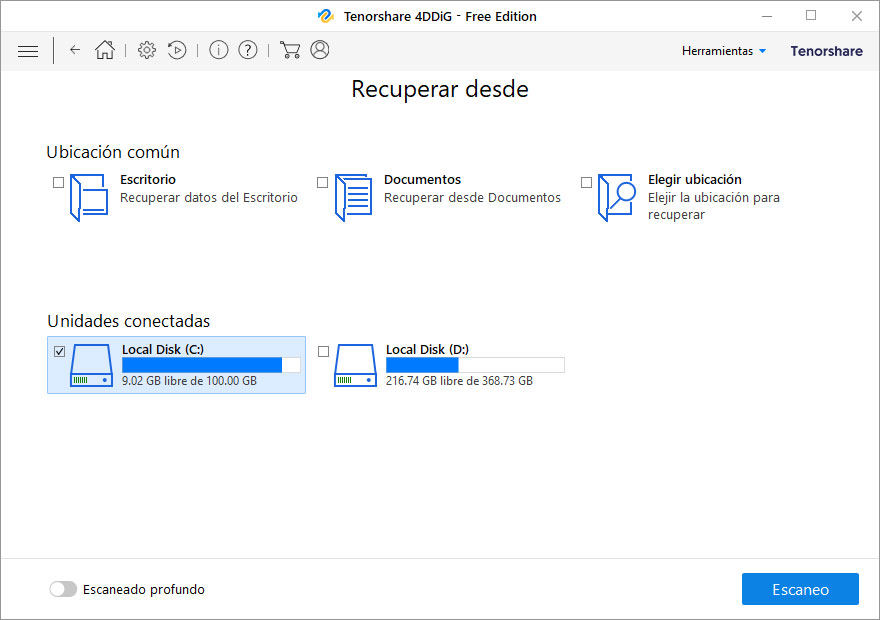This screenshot has width=880, height=620.
Task: Click the 'Local Disk (D:)' label
Action: pyautogui.click(x=427, y=350)
